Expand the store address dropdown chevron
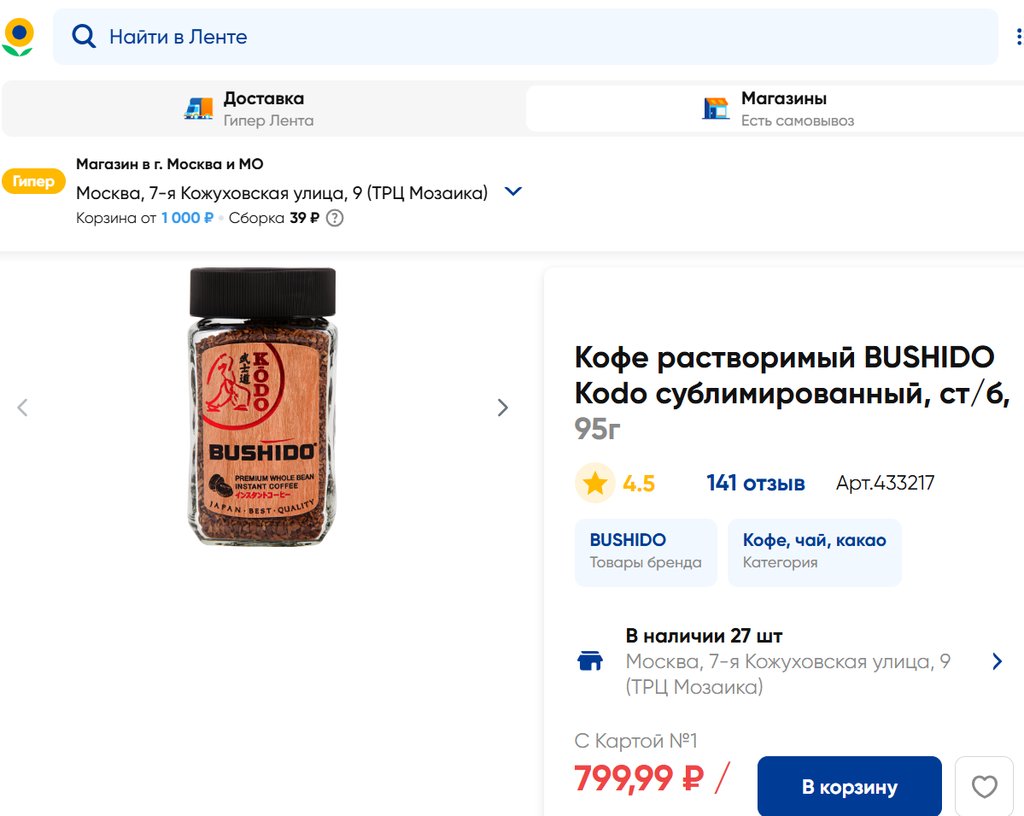Image resolution: width=1024 pixels, height=816 pixels. [513, 192]
